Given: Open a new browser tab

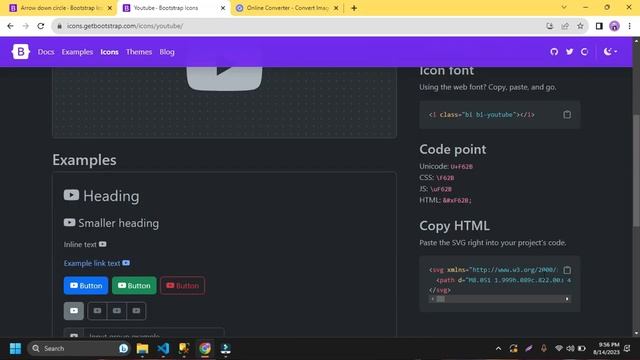Looking at the screenshot, I should [354, 8].
